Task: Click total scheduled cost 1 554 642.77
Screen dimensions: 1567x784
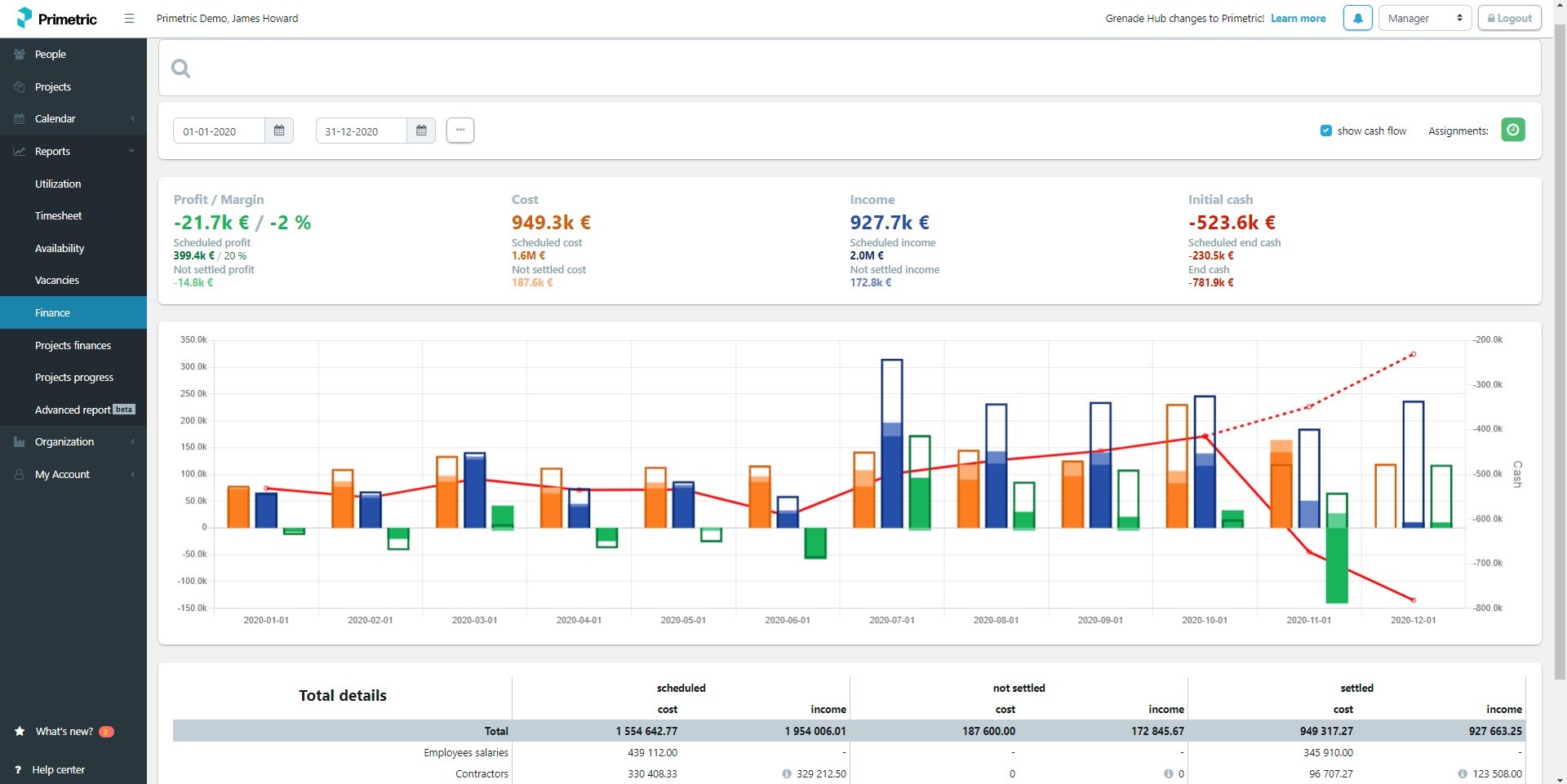Action: click(x=646, y=731)
